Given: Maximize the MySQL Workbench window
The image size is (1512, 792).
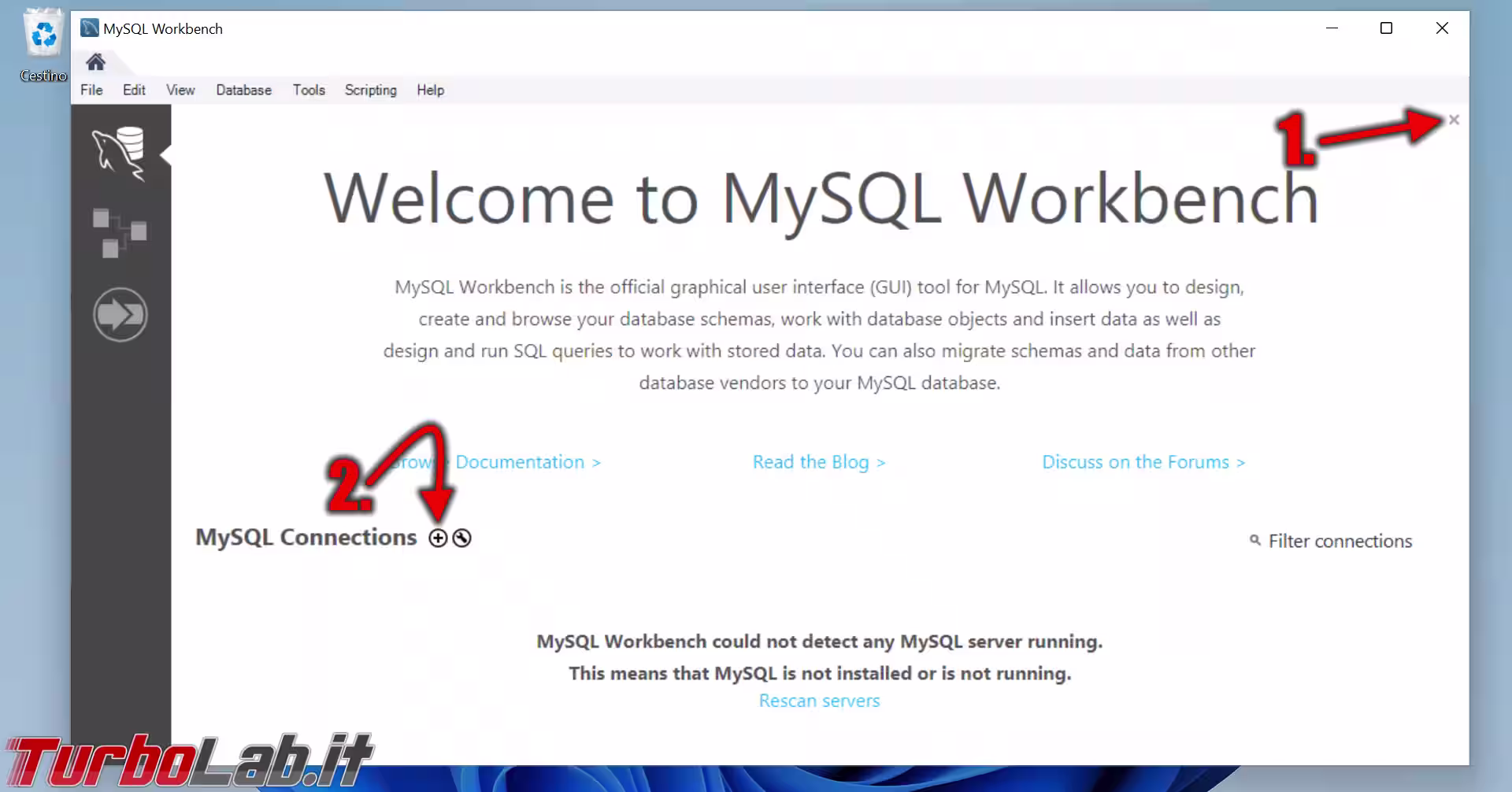Looking at the screenshot, I should pos(1386,28).
